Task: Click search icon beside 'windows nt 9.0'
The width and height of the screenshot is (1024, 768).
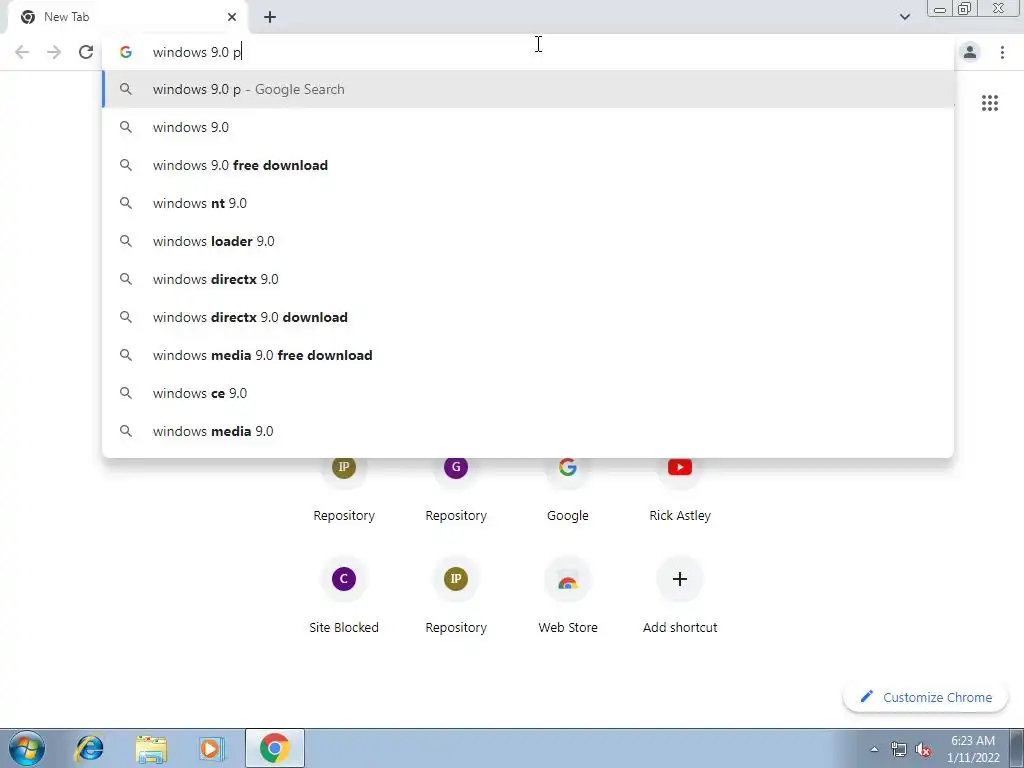Action: coord(125,203)
